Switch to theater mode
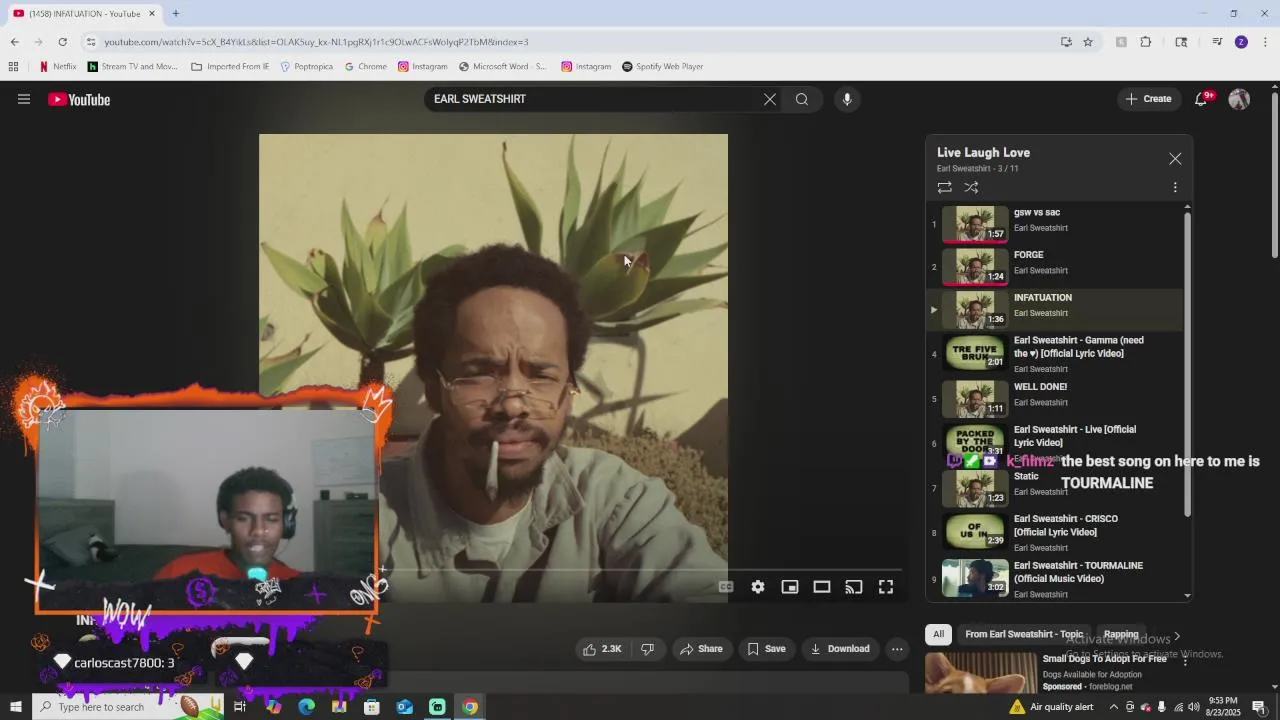Screen dimensions: 1280x720 [822, 587]
